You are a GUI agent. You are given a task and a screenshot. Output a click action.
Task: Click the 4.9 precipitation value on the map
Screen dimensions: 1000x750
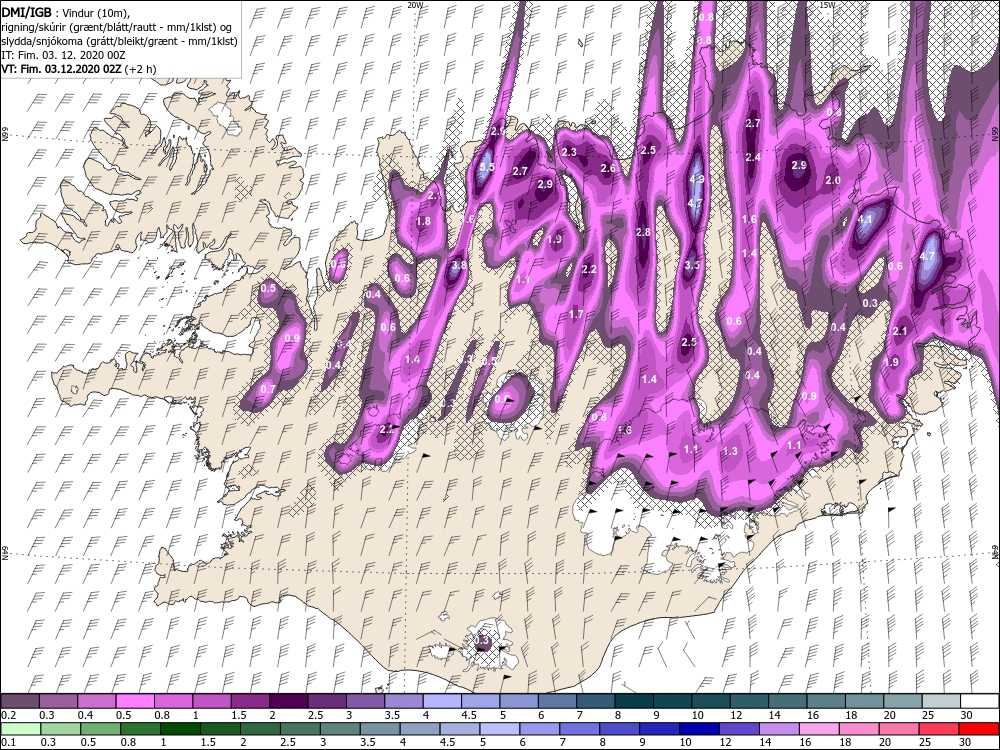point(696,180)
